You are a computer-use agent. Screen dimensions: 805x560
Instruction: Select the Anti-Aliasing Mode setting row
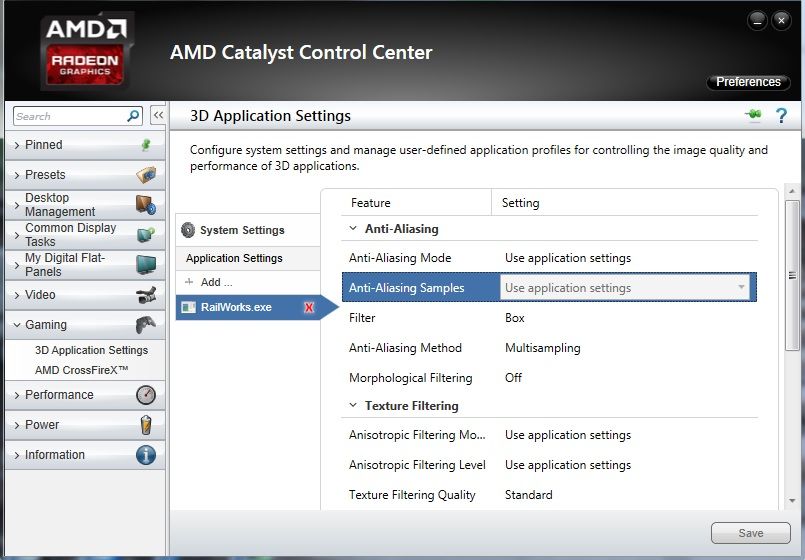[549, 258]
